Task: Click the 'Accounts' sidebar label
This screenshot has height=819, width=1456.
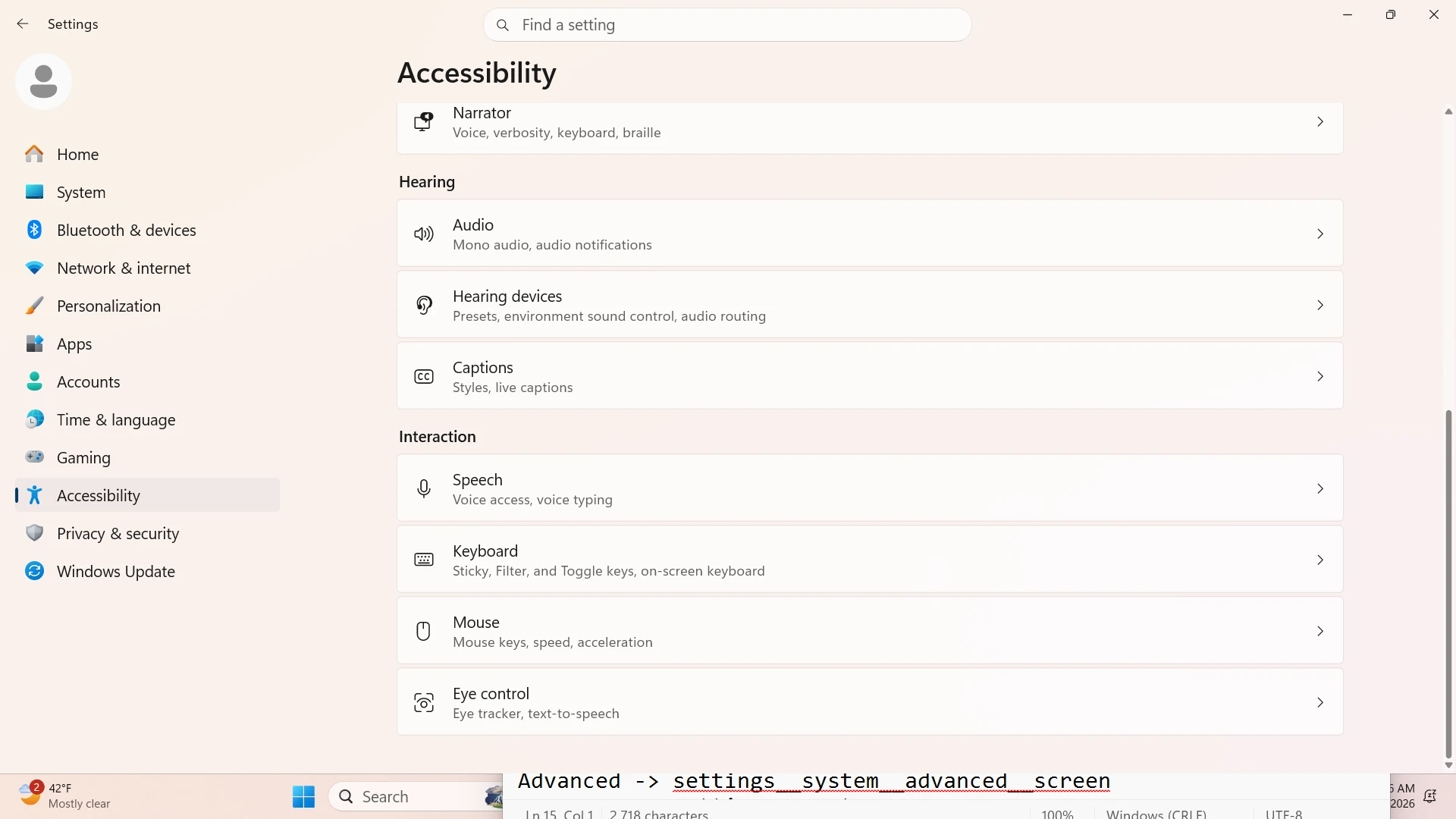Action: pyautogui.click(x=89, y=381)
